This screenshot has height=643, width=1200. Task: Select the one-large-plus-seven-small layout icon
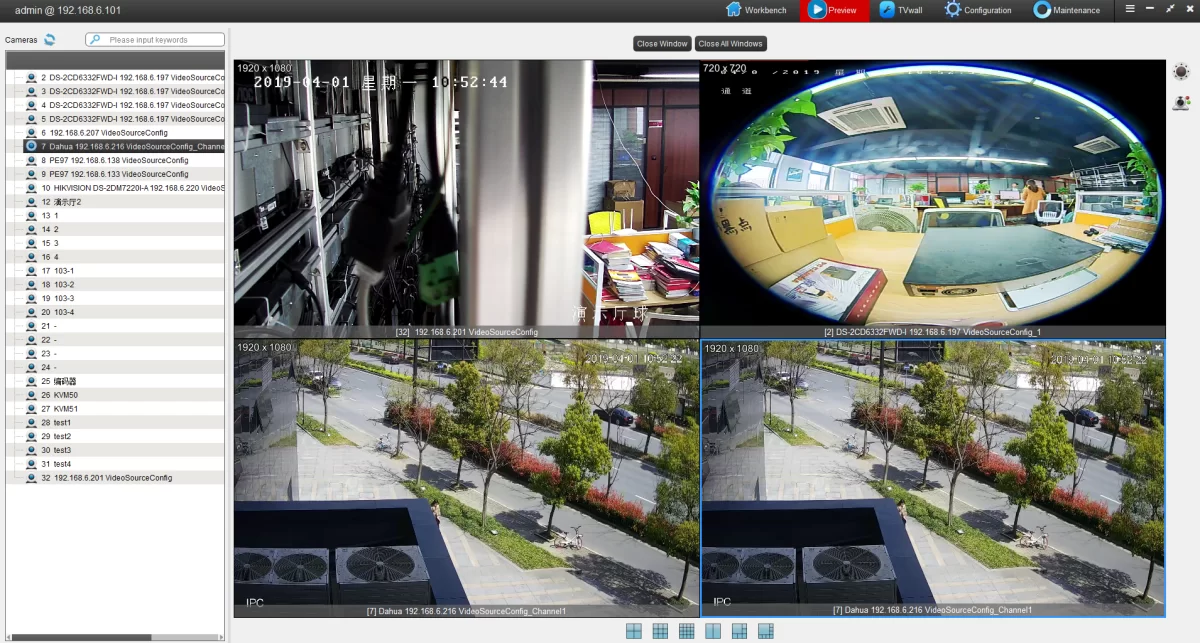click(765, 631)
